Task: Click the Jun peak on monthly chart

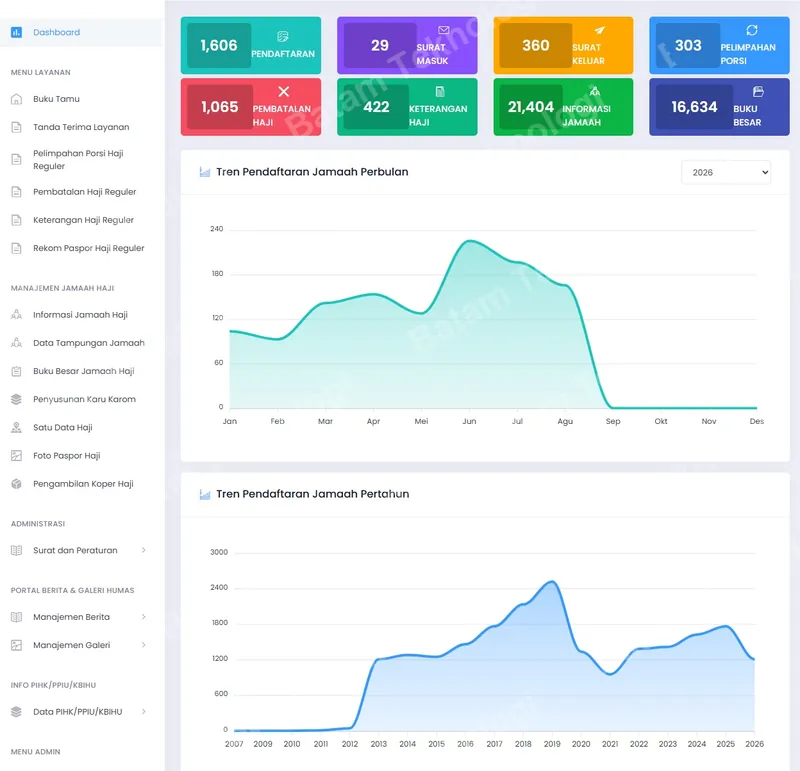Action: click(469, 241)
